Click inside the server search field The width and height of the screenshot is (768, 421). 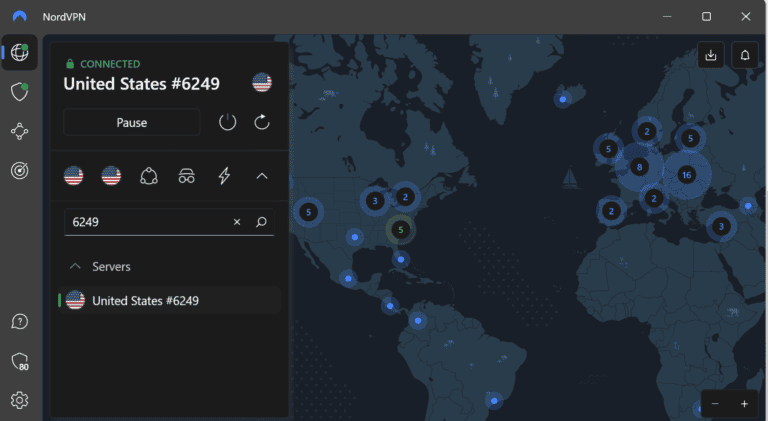tap(145, 222)
